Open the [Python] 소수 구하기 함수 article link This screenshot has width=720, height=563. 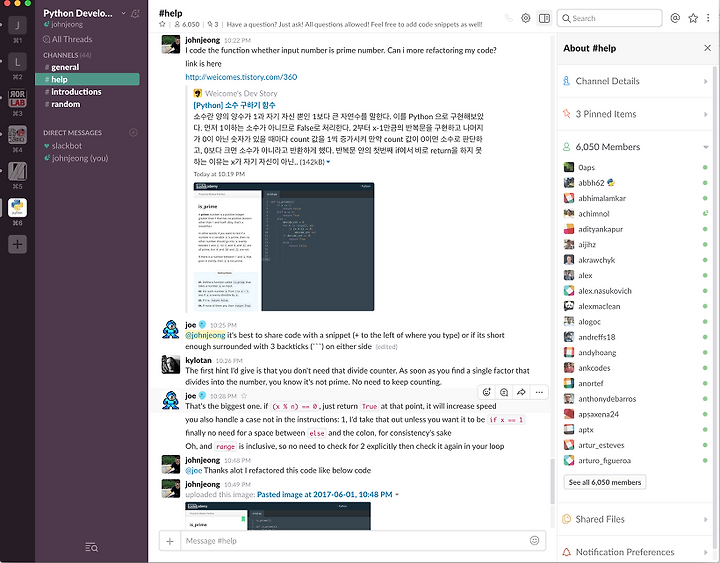(x=234, y=105)
